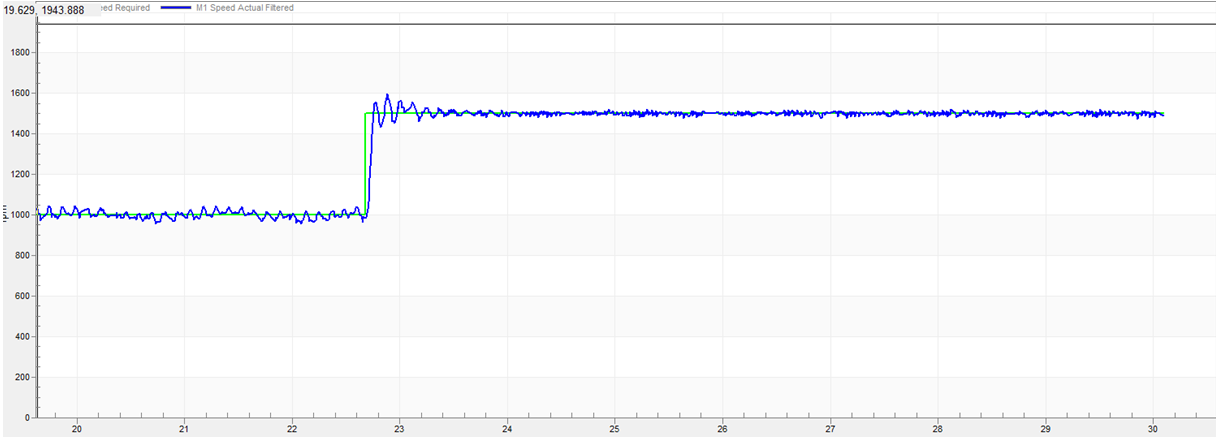Image resolution: width=1216 pixels, height=438 pixels.
Task: Click the partially hidden Speed Required legend entry
Action: coord(124,8)
